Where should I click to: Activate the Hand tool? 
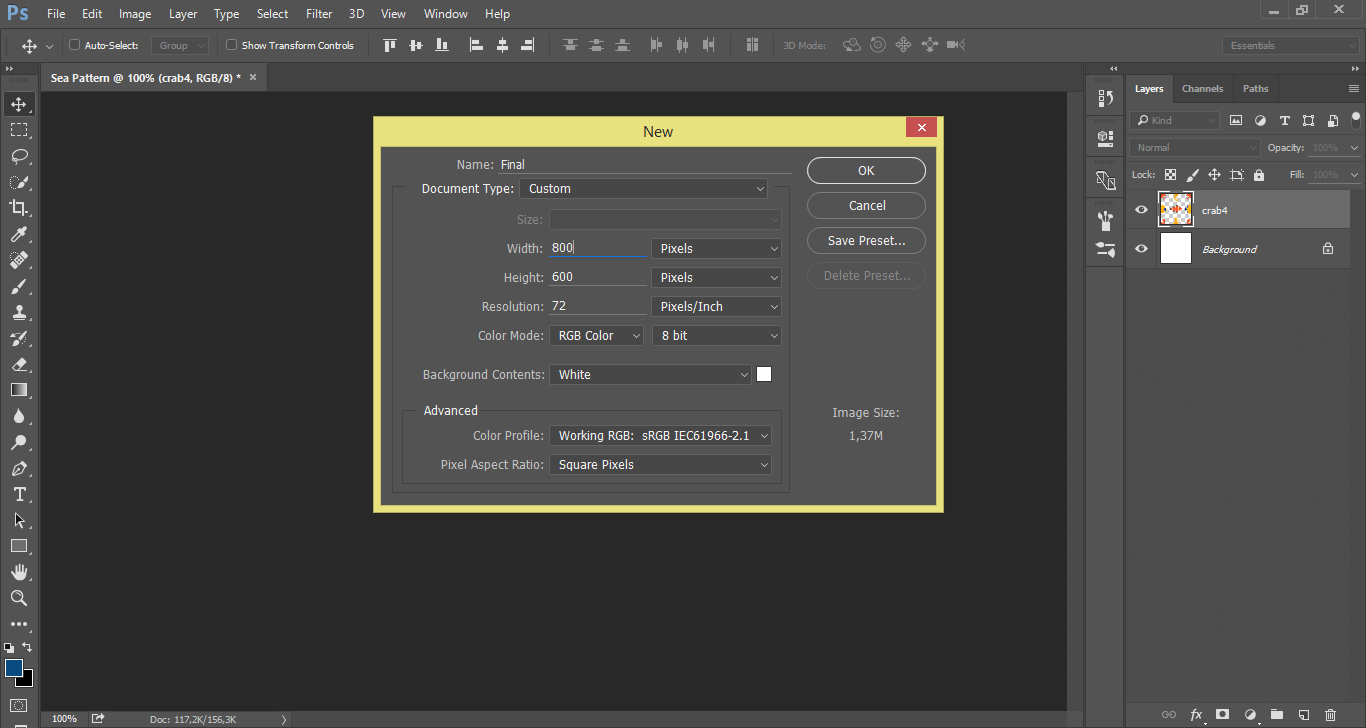click(18, 572)
